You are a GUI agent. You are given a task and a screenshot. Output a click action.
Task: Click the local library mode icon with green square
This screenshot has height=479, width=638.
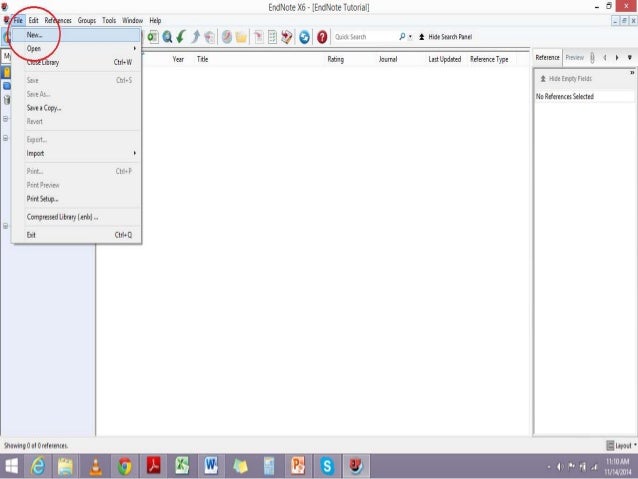coord(153,37)
